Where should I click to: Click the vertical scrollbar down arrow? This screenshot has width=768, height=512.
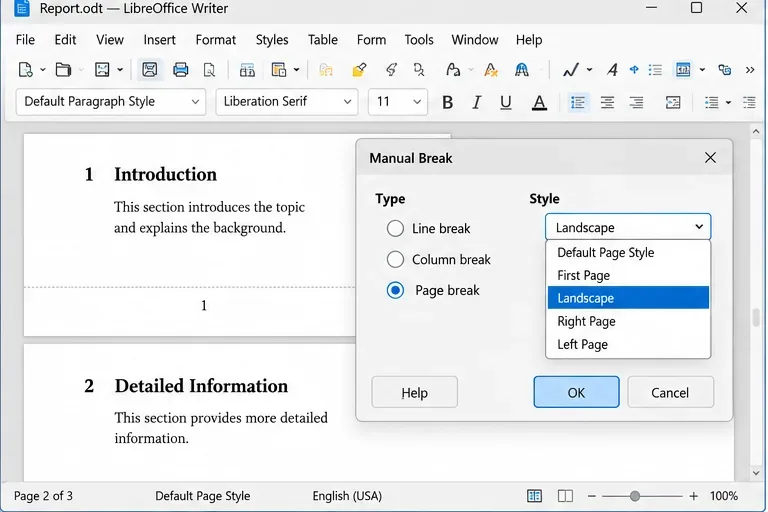point(756,473)
